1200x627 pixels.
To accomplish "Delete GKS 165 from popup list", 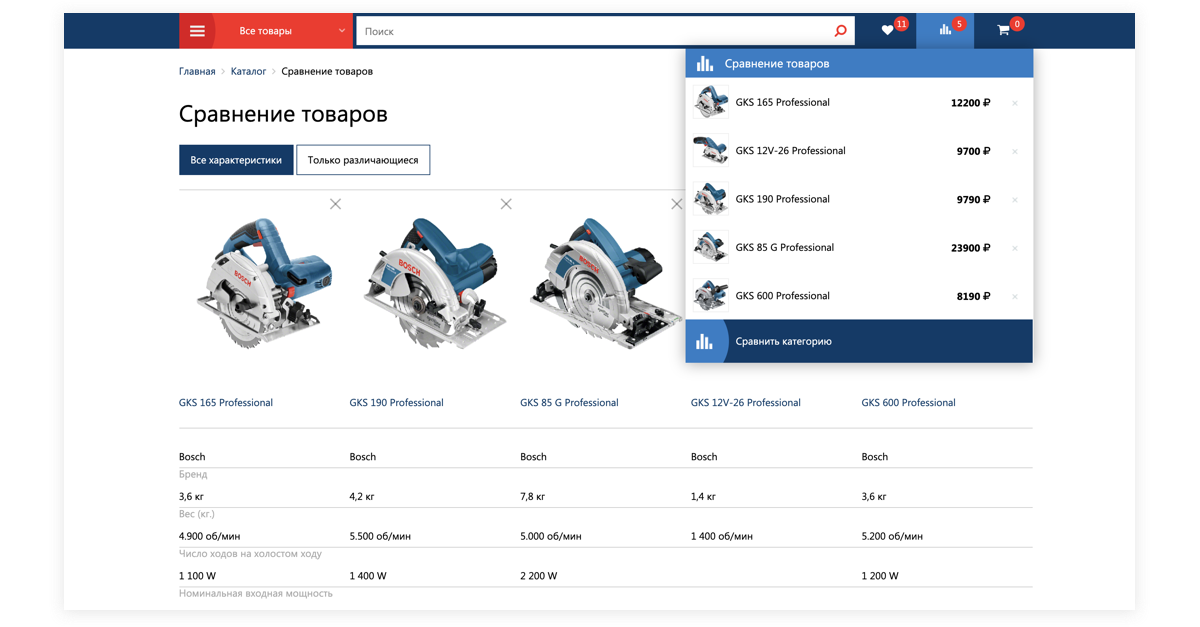I will pos(1014,103).
